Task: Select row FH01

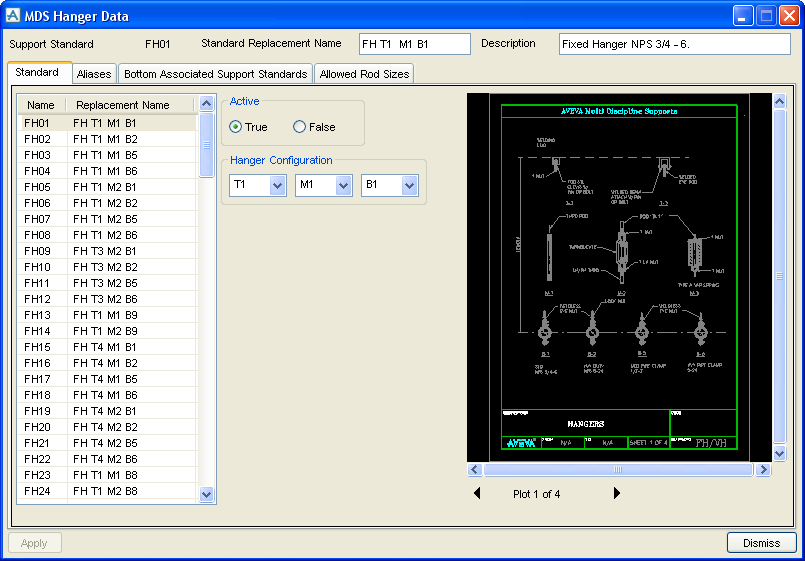Action: tap(108, 123)
